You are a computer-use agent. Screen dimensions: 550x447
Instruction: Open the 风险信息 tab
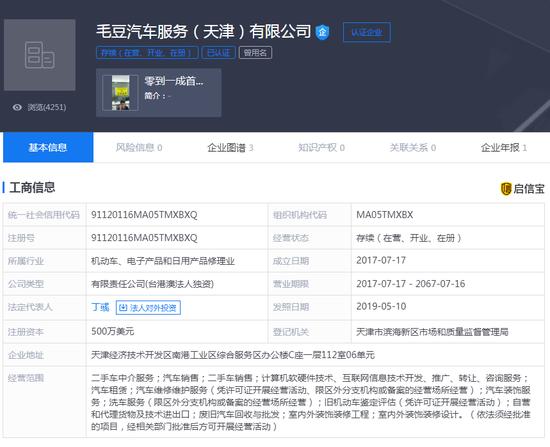139,147
